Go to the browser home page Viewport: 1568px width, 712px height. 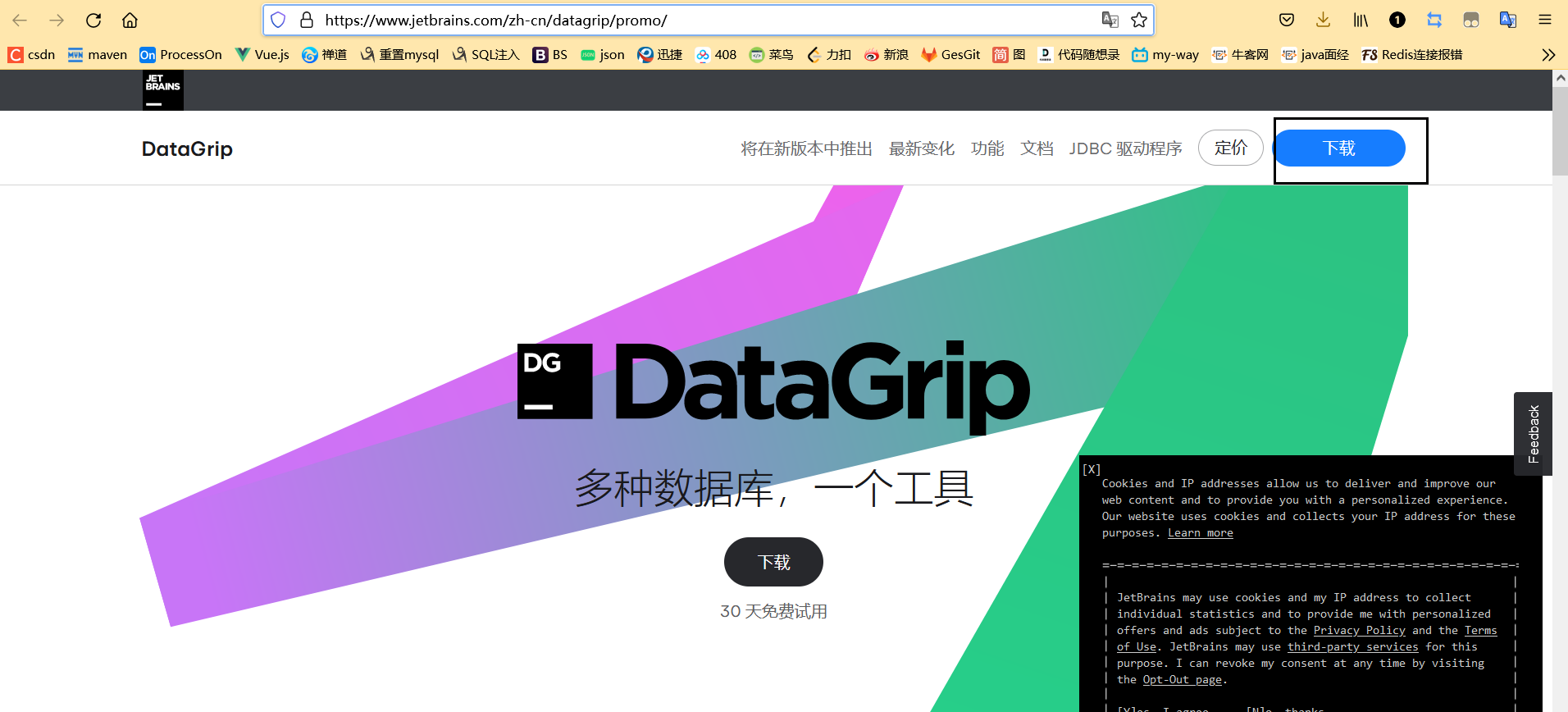[x=130, y=21]
